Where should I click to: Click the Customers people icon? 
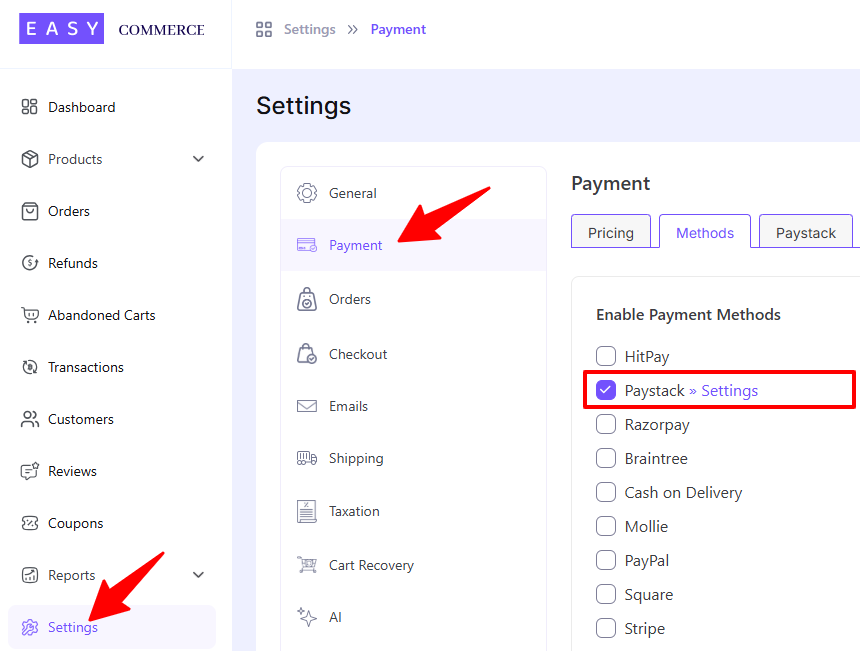[x=30, y=419]
